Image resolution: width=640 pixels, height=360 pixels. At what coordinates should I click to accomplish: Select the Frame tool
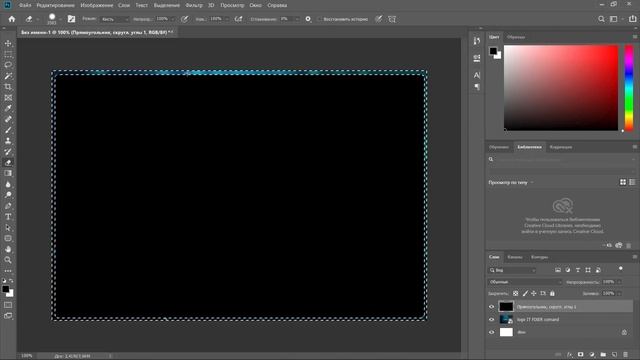coord(8,98)
